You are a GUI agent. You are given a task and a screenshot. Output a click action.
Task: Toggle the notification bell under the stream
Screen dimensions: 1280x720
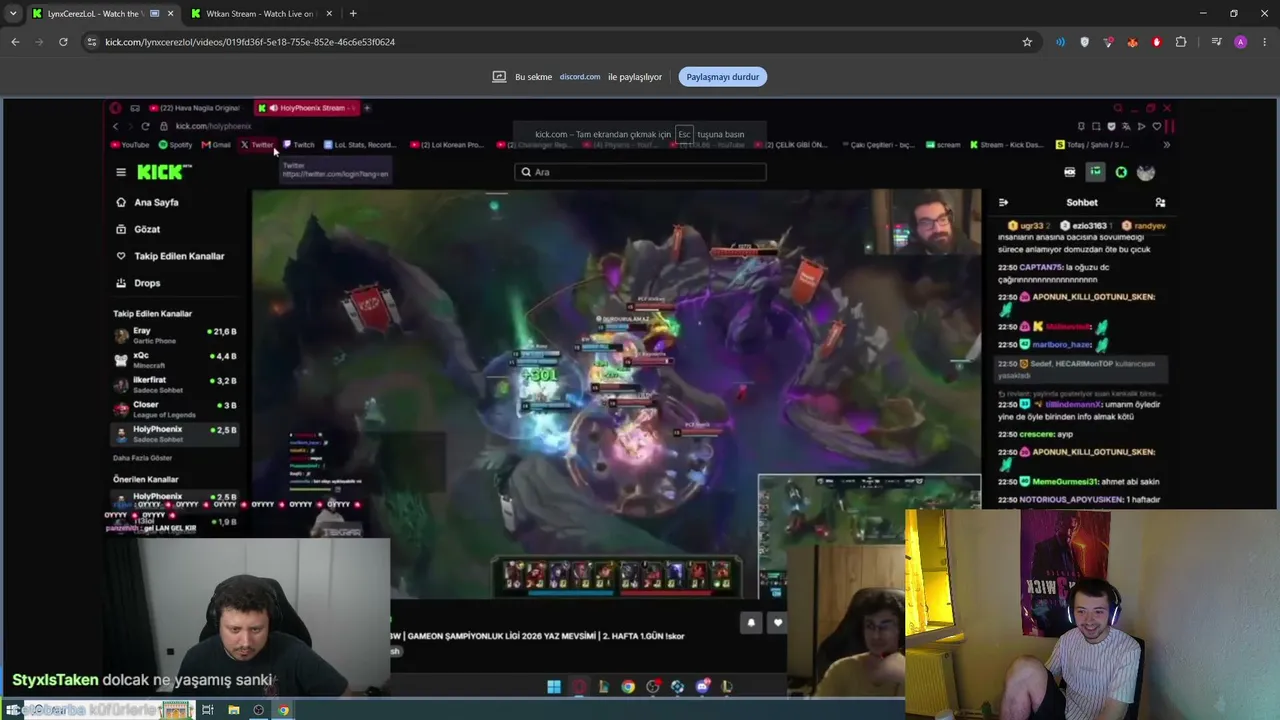[752, 623]
